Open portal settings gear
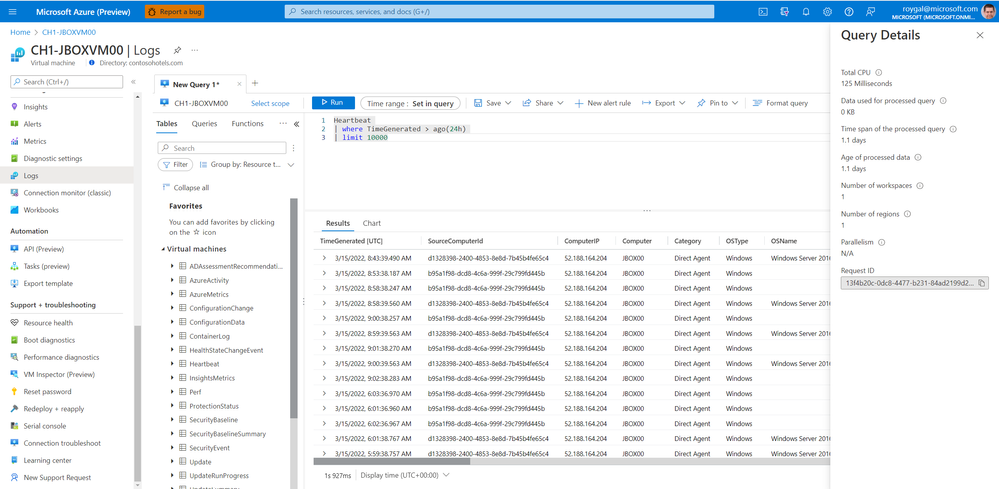 click(827, 11)
